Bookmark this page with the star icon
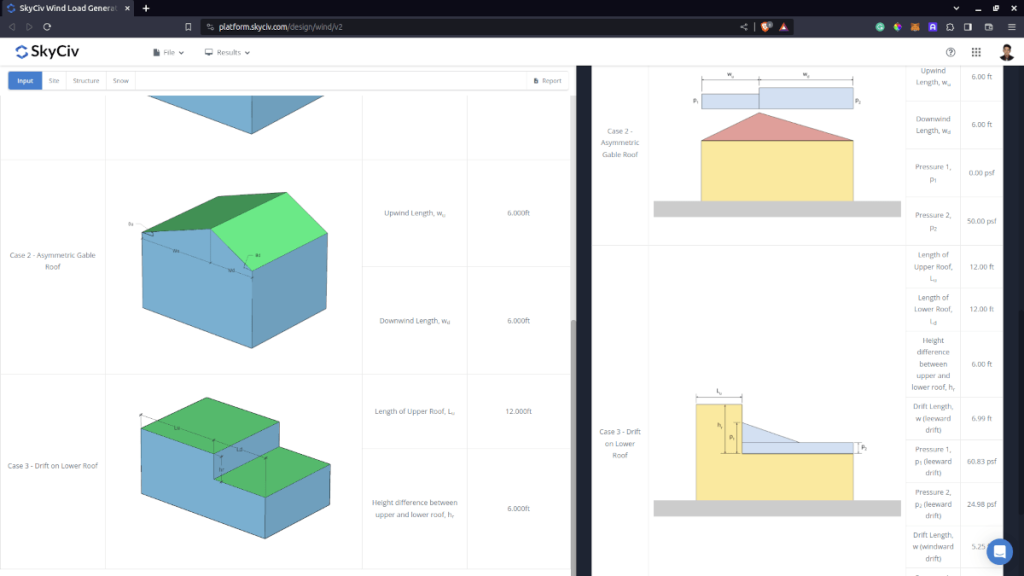Image resolution: width=1024 pixels, height=576 pixels. (187, 27)
